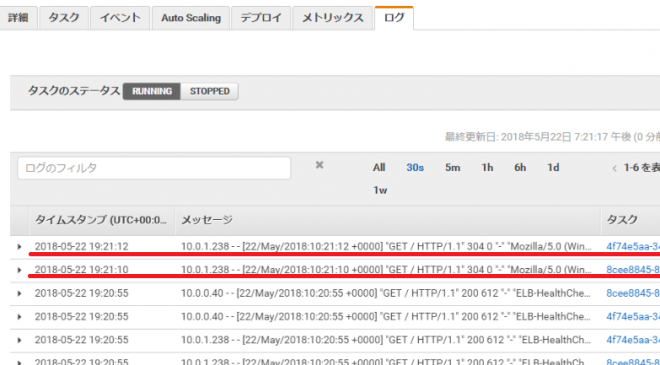Select timestamp 2018-05-22 19:21:12

coord(81,246)
